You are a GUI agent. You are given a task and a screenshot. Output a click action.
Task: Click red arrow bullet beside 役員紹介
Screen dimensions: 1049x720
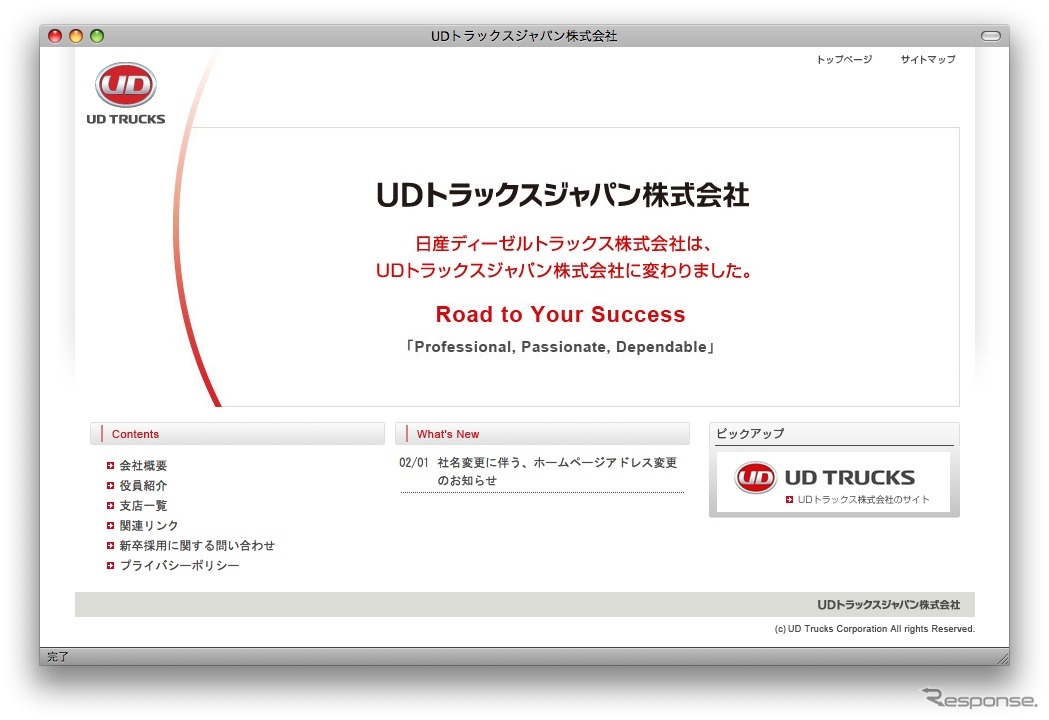pos(110,486)
